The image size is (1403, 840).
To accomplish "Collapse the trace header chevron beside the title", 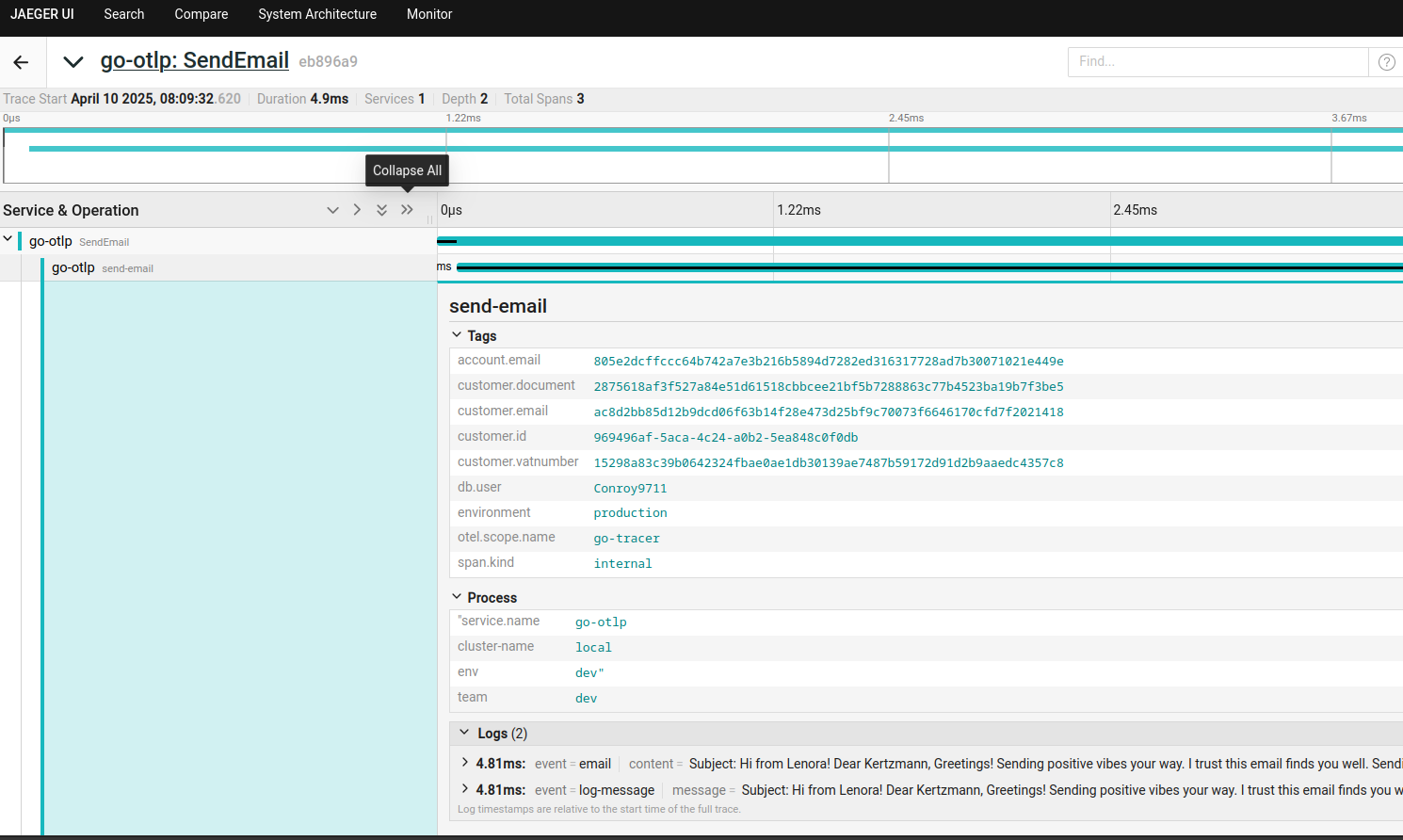I will tap(73, 62).
